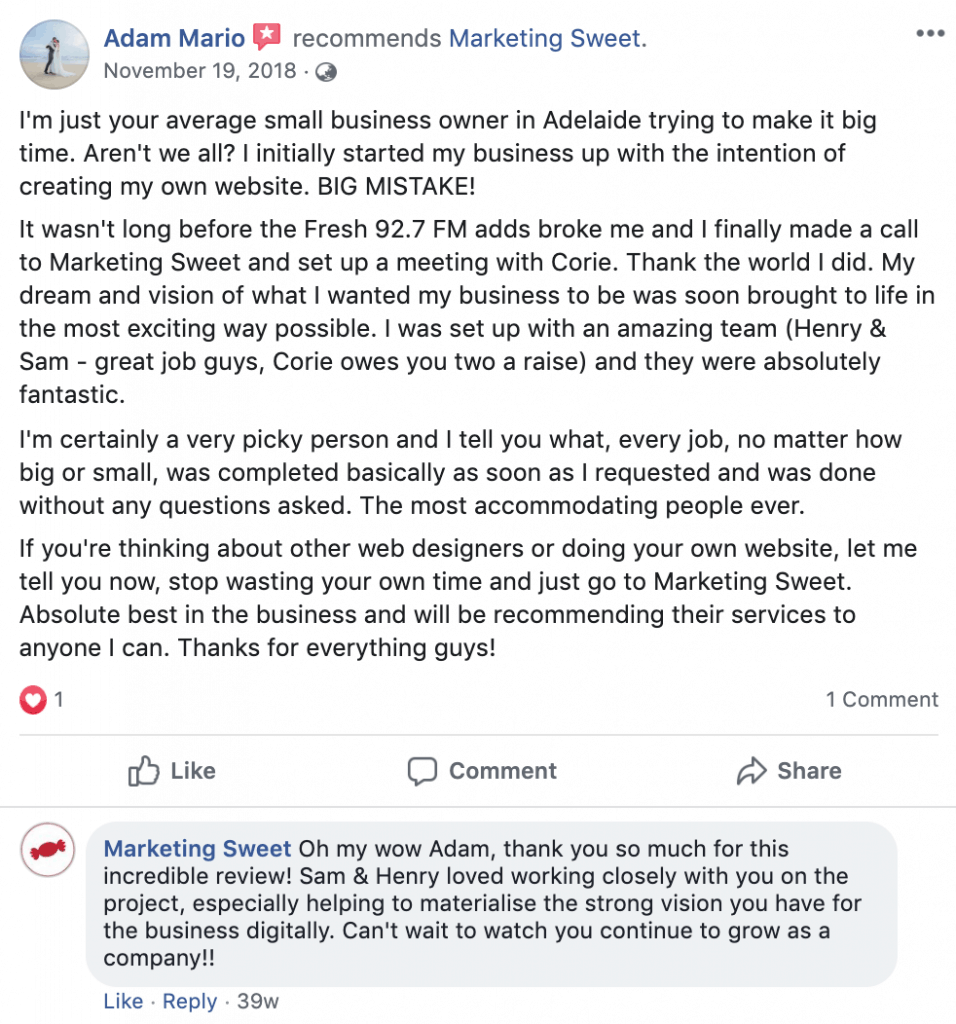This screenshot has width=956, height=1024.
Task: Like the post with the thumbs-up button
Action: [x=172, y=771]
